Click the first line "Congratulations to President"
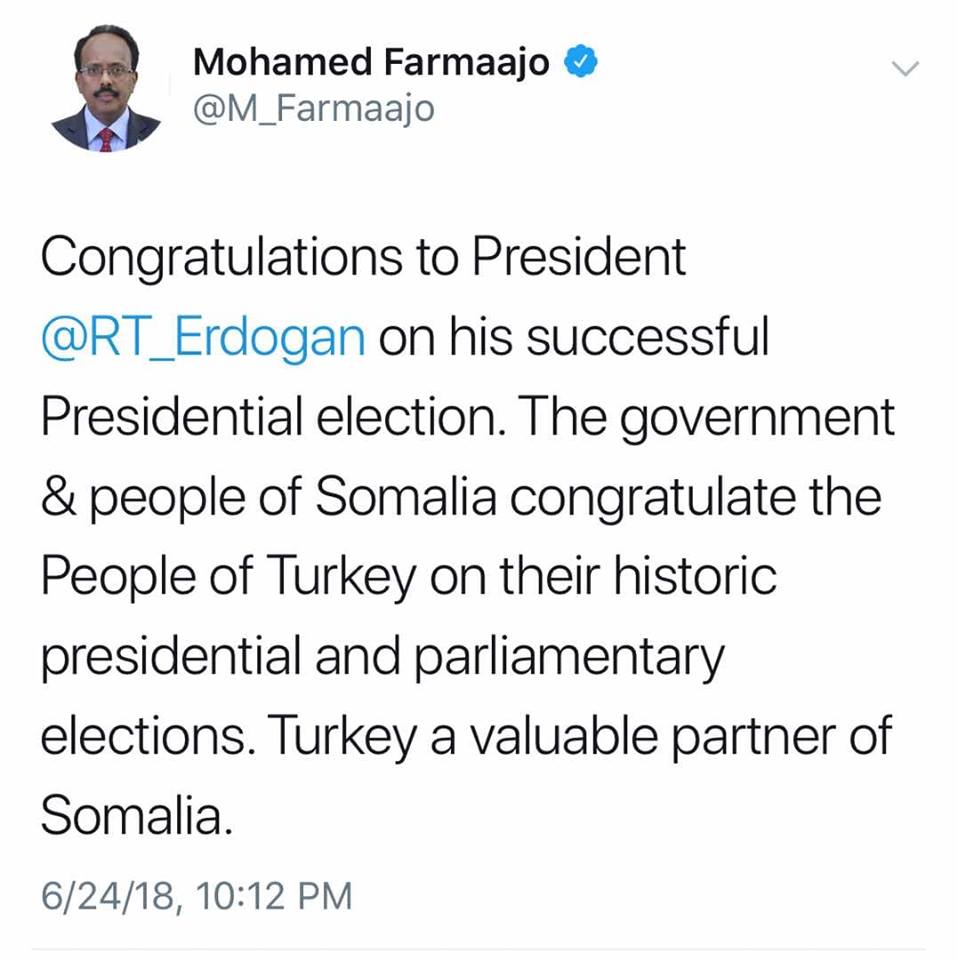 (x=363, y=259)
